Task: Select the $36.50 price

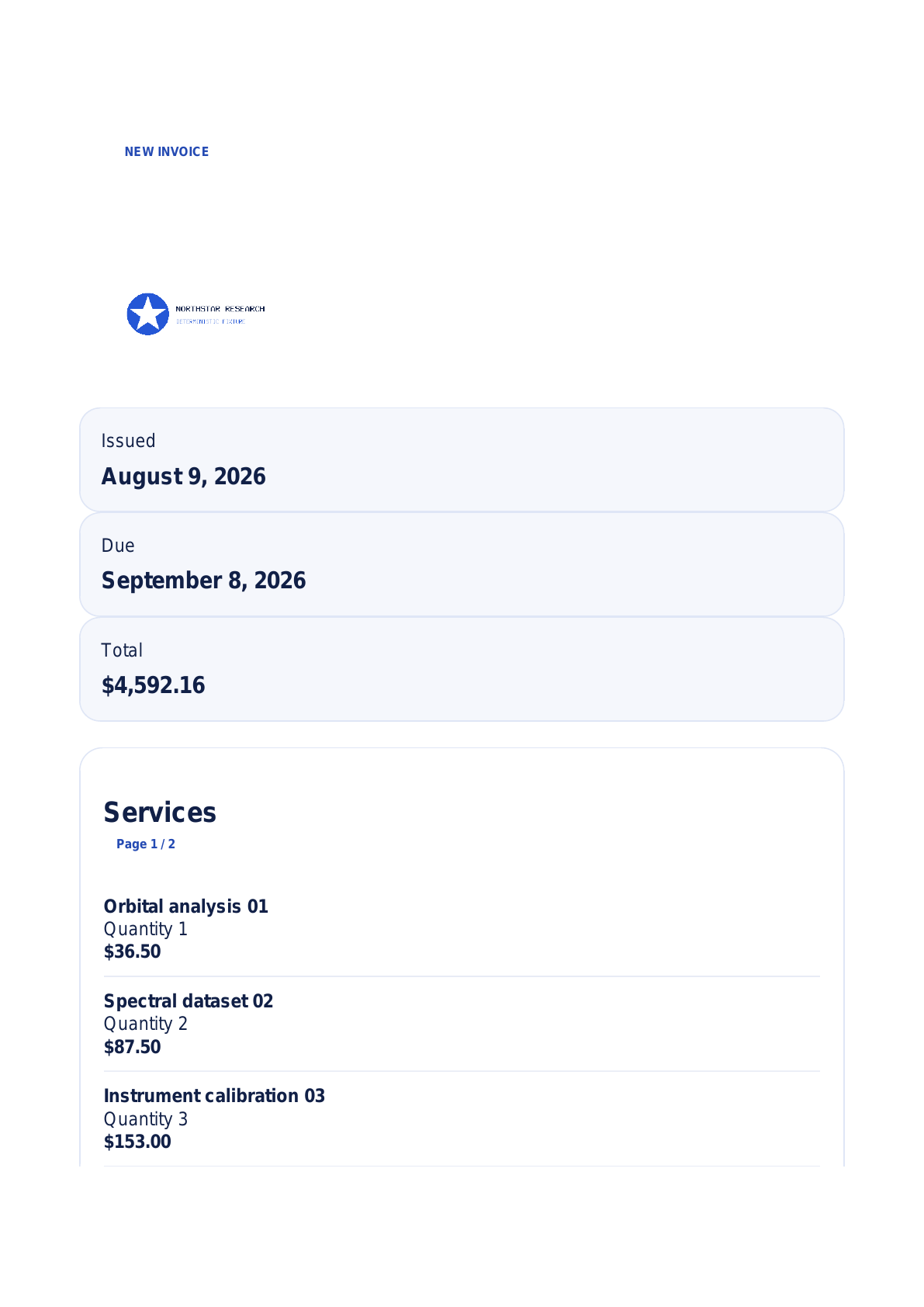Action: pyautogui.click(x=132, y=952)
